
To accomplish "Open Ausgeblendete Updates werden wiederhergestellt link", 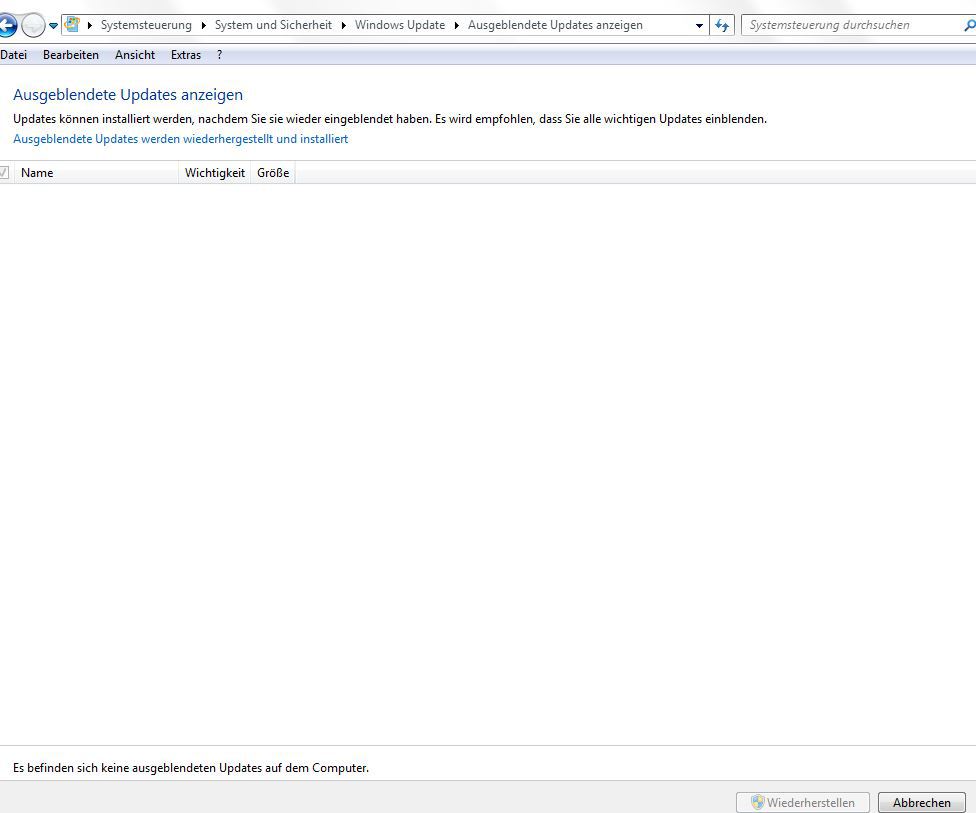I will pyautogui.click(x=181, y=139).
